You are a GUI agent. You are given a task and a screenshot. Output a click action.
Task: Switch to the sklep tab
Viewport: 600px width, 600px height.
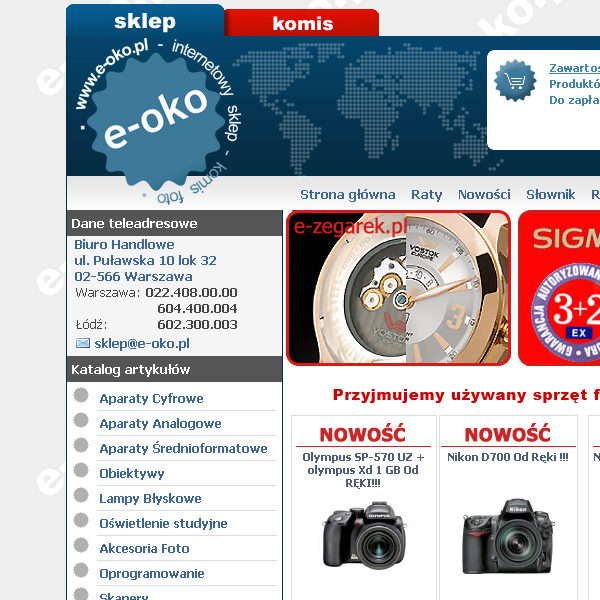pyautogui.click(x=145, y=21)
